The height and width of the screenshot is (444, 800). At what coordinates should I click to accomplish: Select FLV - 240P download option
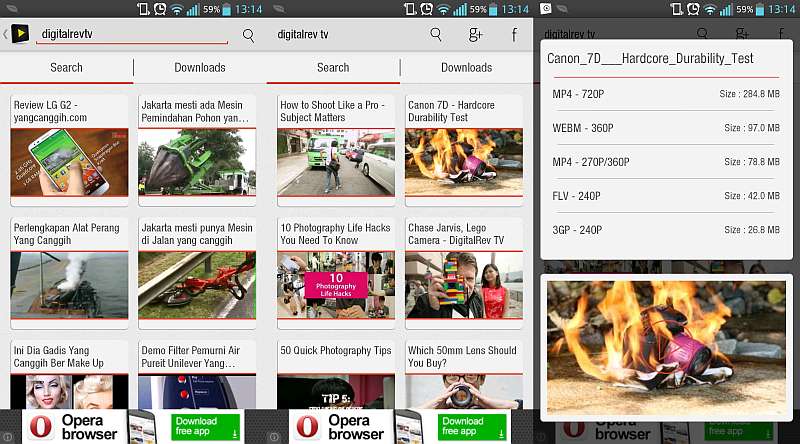(x=666, y=196)
